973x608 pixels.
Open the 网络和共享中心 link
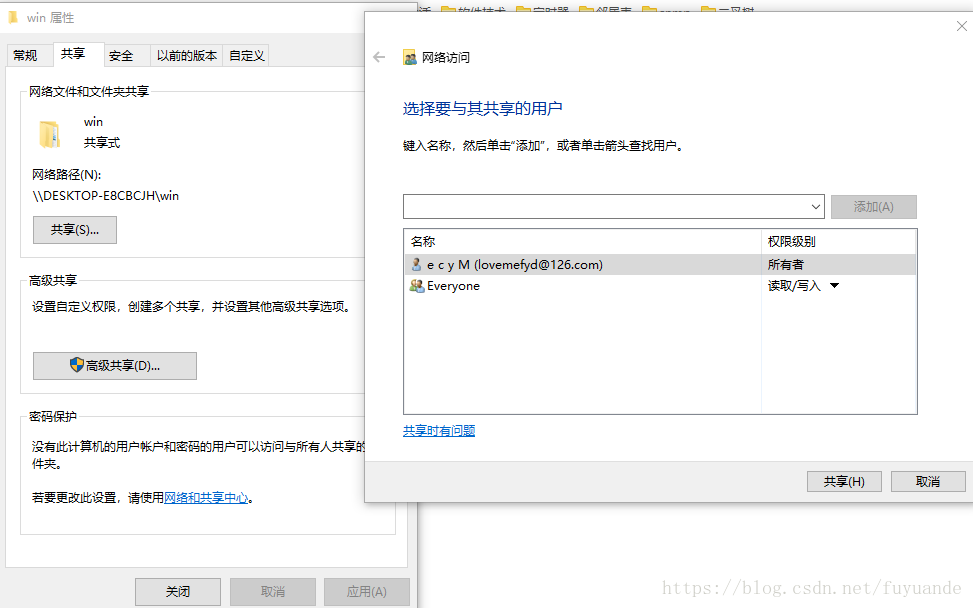tap(206, 498)
